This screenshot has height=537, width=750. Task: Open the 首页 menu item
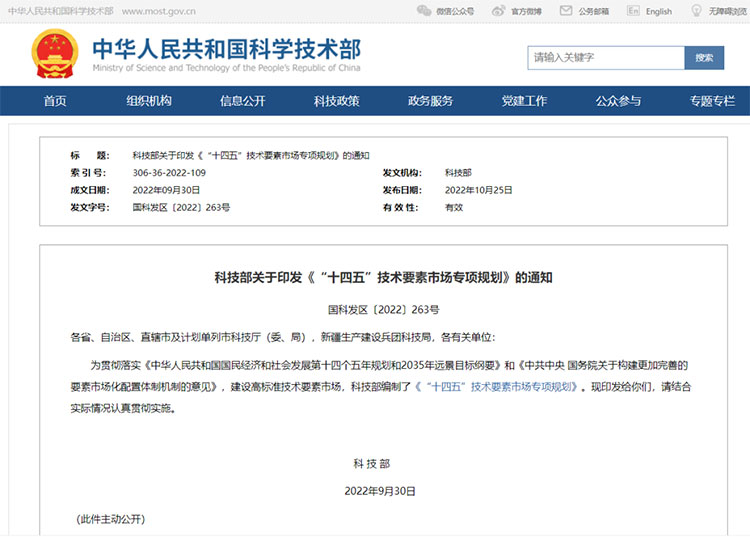[x=55, y=101]
